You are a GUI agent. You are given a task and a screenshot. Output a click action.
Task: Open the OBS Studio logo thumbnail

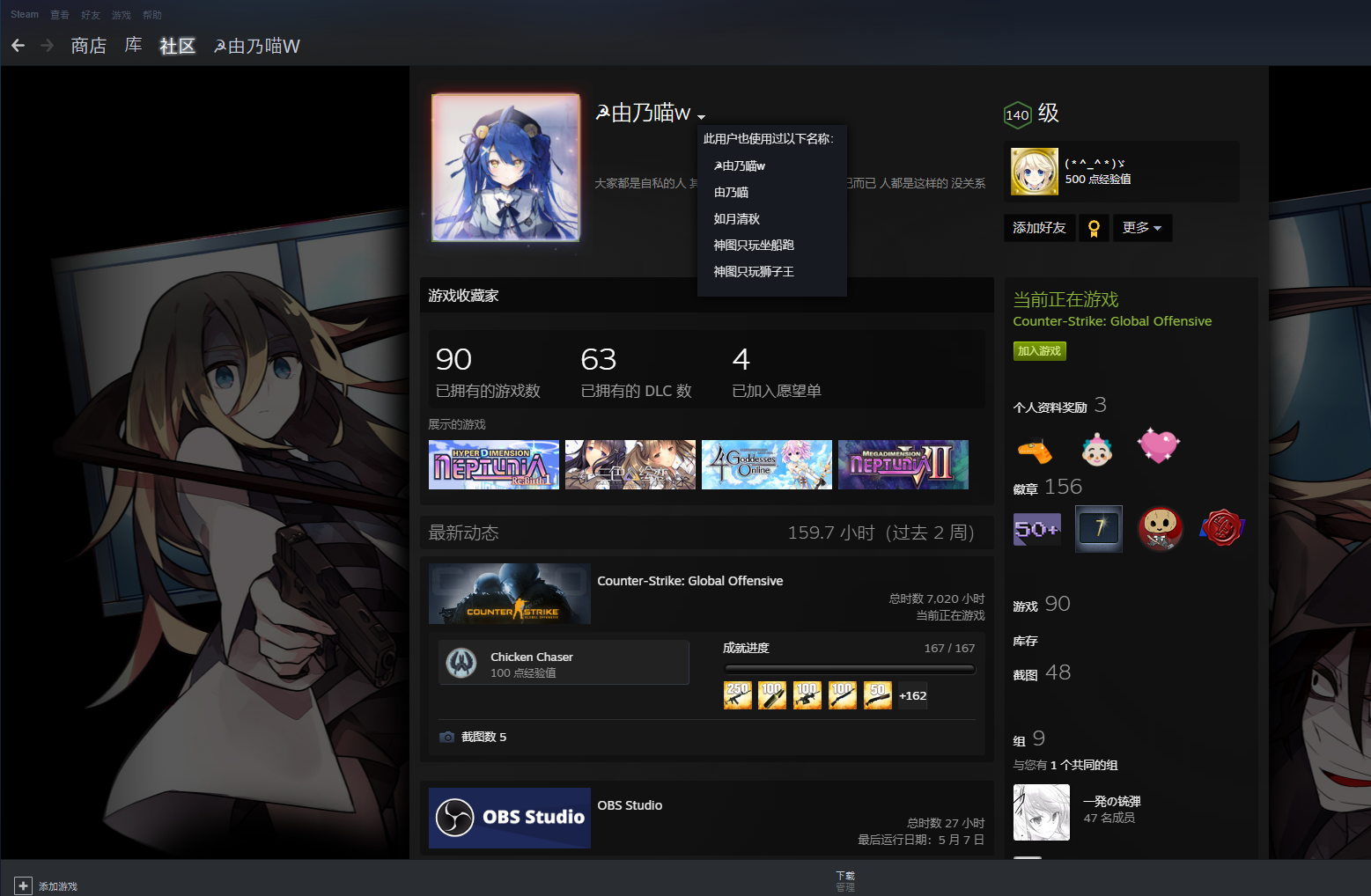tap(510, 818)
